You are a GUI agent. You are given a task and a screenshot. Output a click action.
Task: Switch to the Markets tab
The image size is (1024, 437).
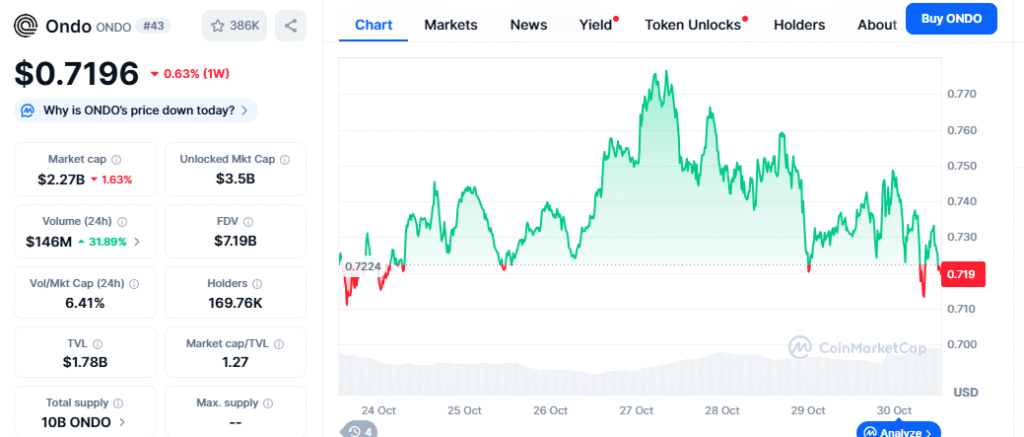(450, 24)
